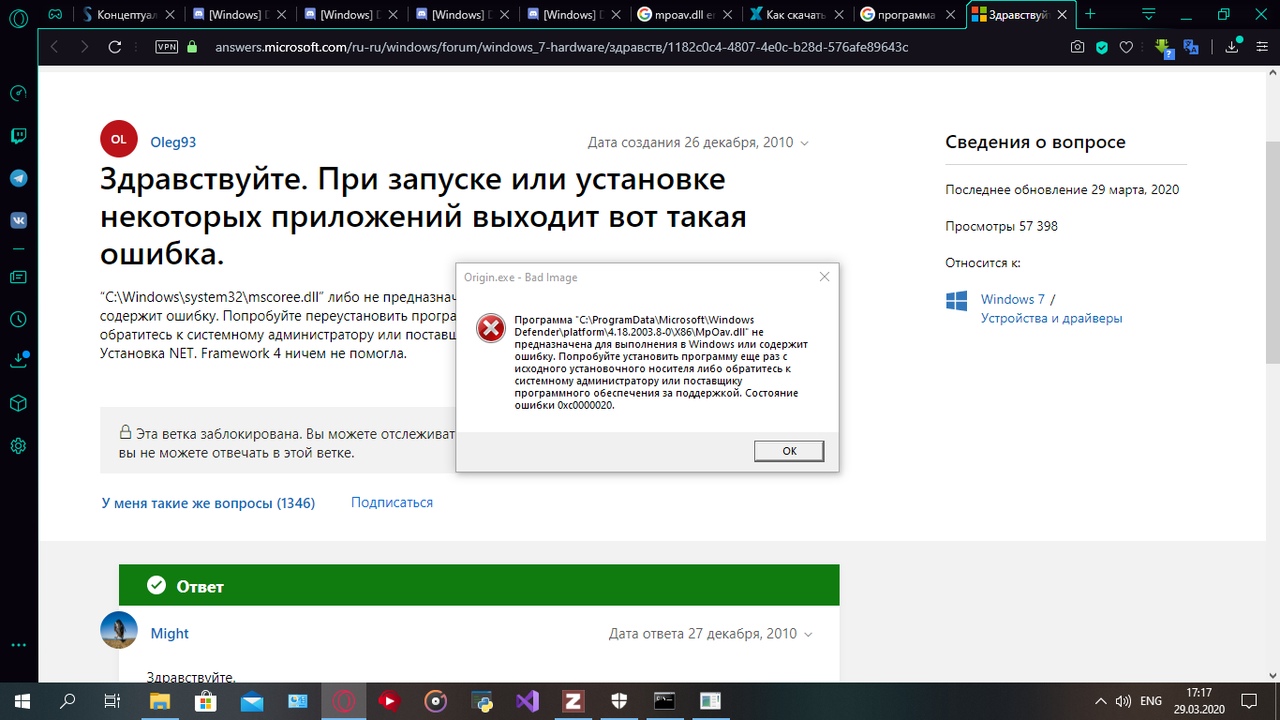Open File Explorer from taskbar
Image resolution: width=1280 pixels, height=720 pixels.
click(x=160, y=701)
